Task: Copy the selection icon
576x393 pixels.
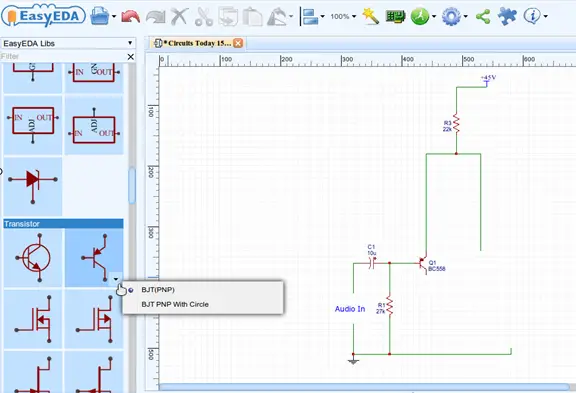Action: click(x=228, y=17)
